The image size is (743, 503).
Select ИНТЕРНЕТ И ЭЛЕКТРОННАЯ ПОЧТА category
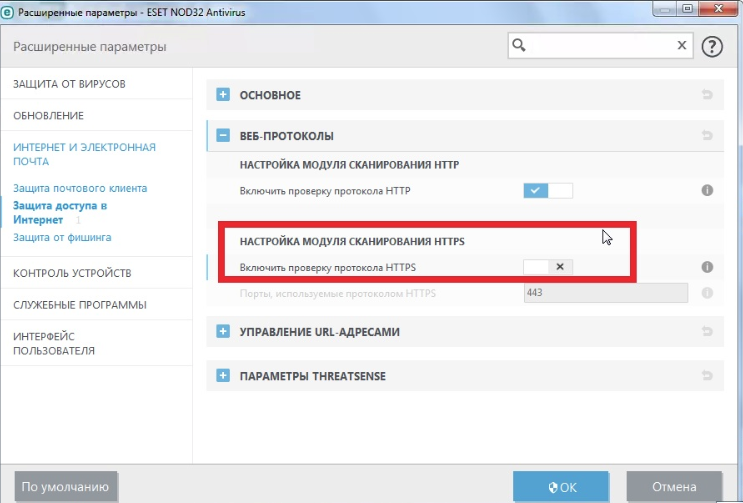tap(84, 154)
